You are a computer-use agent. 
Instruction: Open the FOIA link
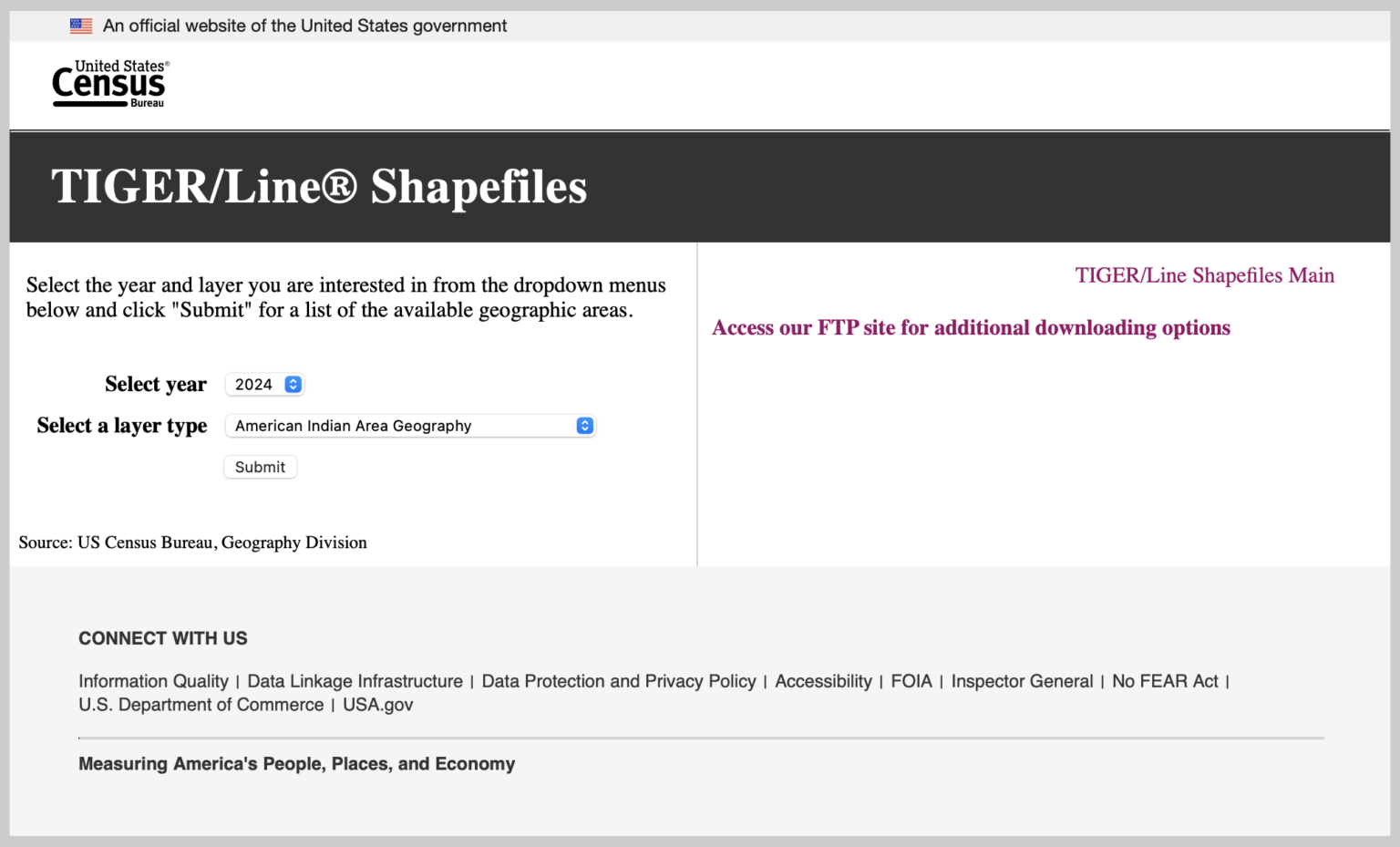point(911,681)
